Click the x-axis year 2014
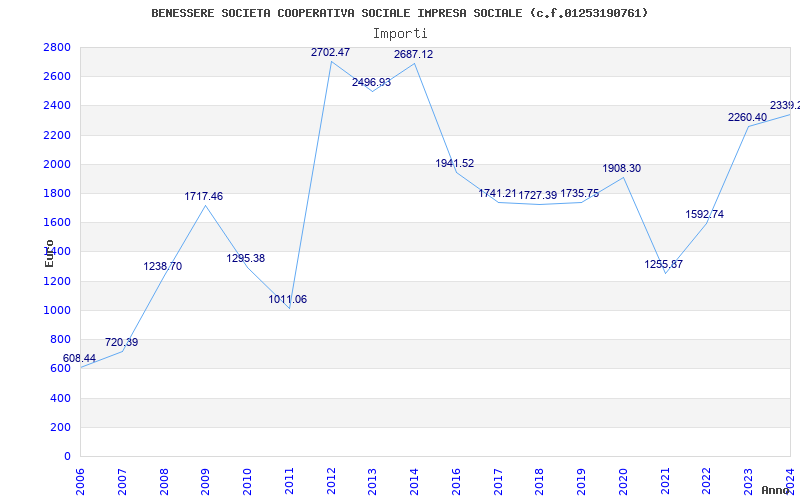 tap(414, 481)
